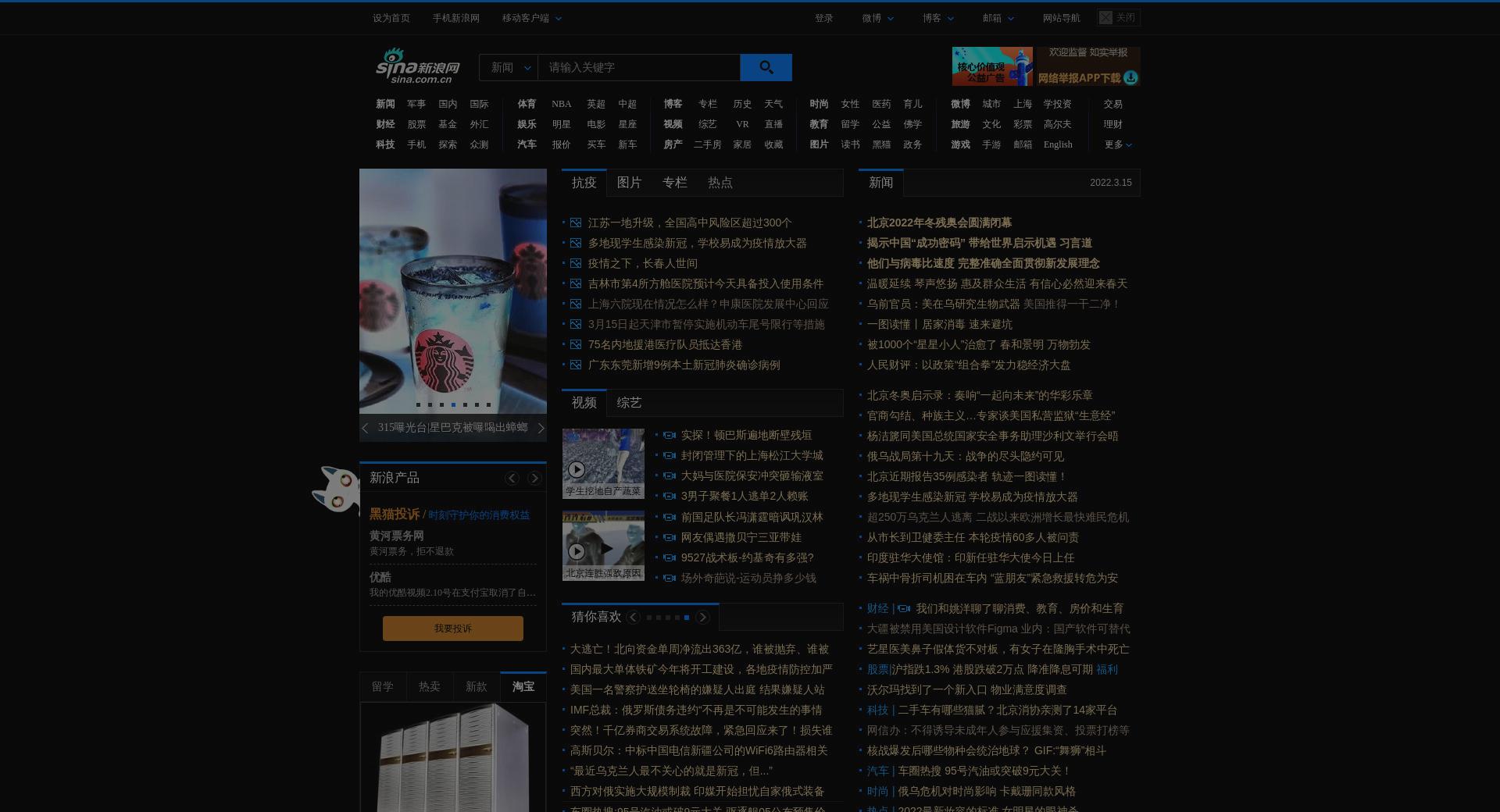The height and width of the screenshot is (812, 1500).
Task: Click image icon beside 广东东莞新增9例
Action: pos(576,365)
